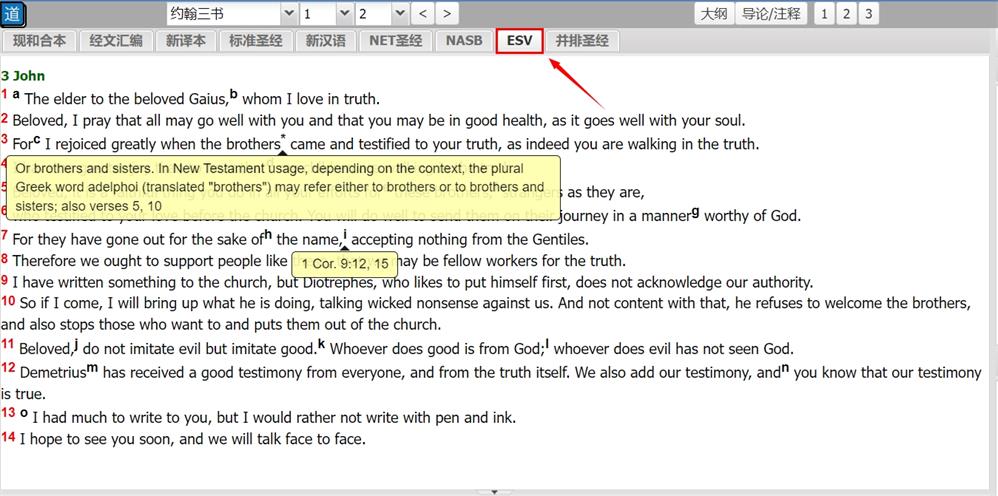Click verse number 10
The width and height of the screenshot is (998, 496).
pyautogui.click(x=8, y=301)
